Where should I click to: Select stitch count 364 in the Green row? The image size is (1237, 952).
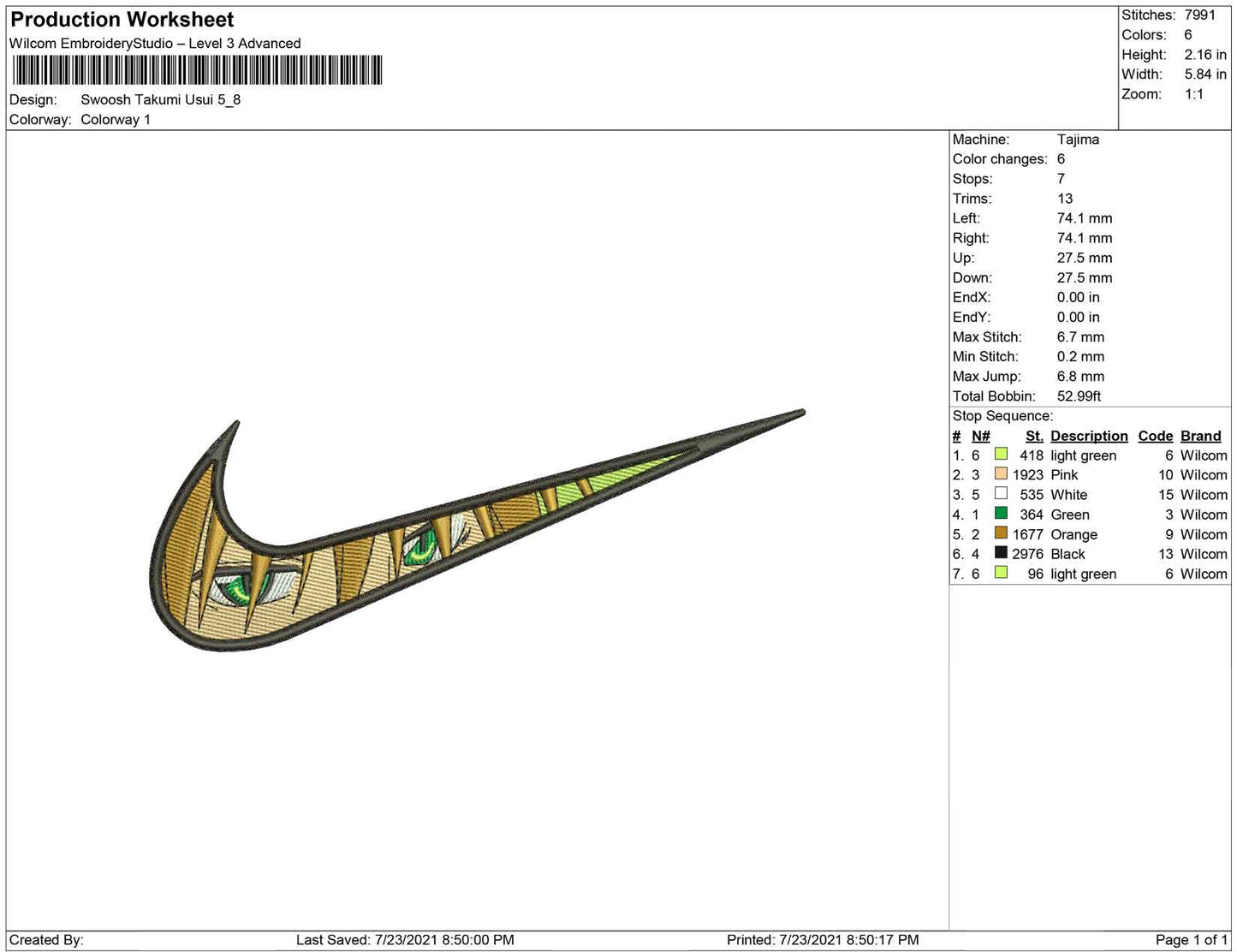(x=1032, y=515)
